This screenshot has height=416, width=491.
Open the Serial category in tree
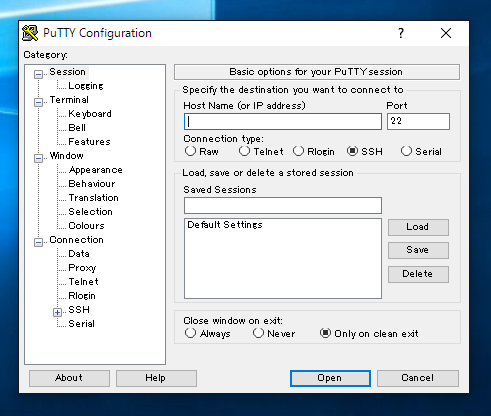(81, 324)
